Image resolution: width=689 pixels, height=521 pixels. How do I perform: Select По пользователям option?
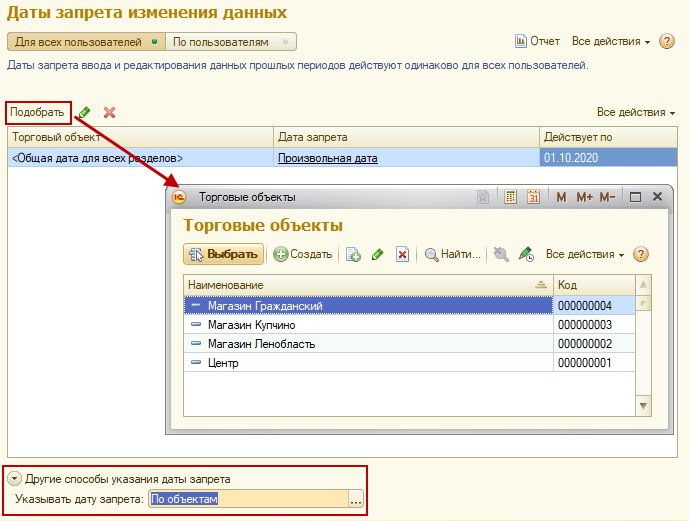coord(231,42)
